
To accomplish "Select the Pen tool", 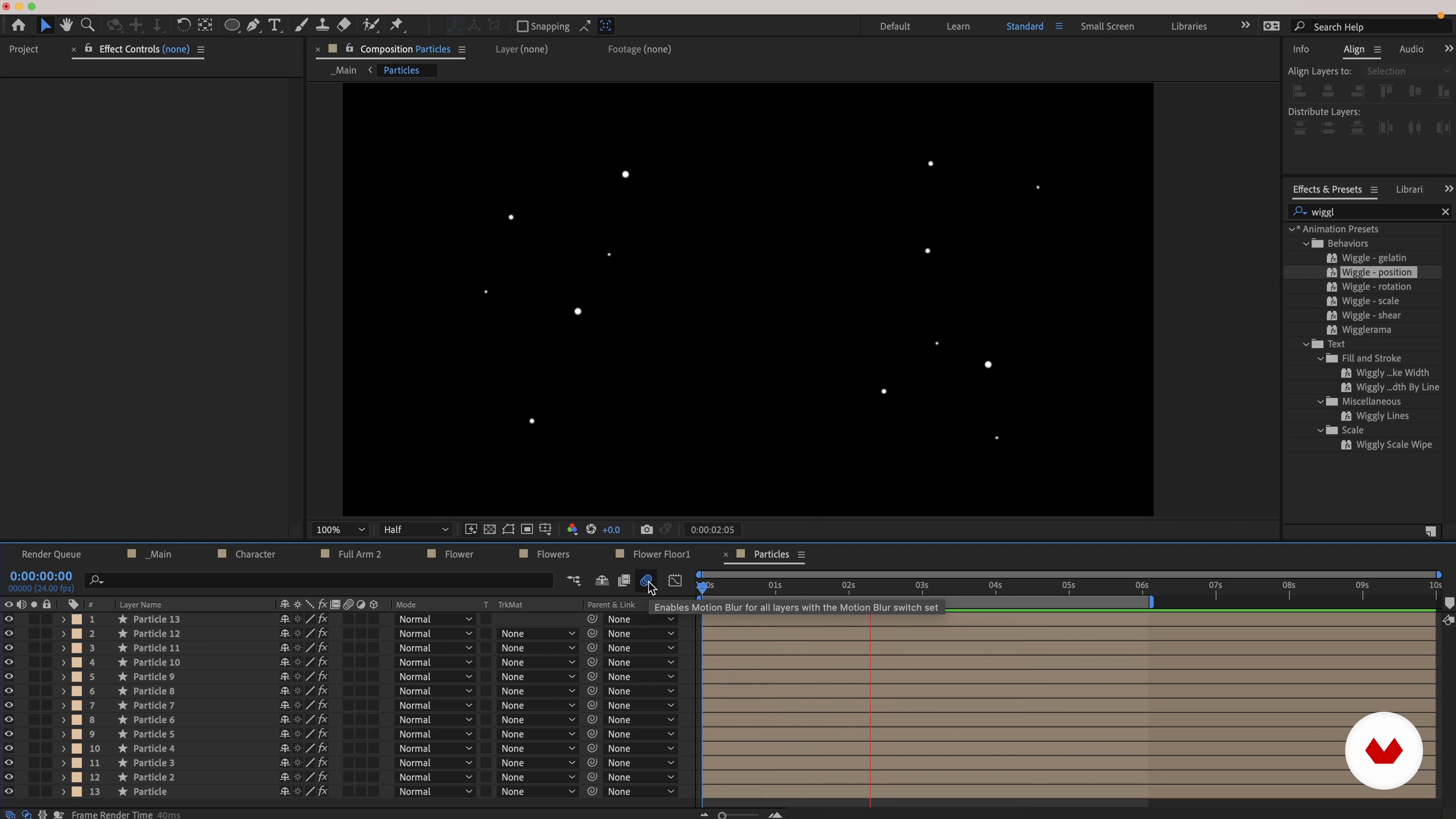I will (x=254, y=25).
